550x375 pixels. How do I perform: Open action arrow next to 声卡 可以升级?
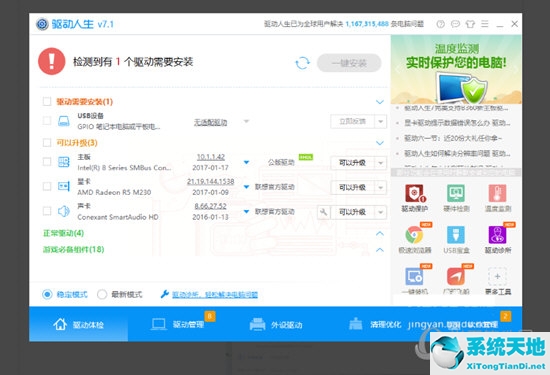381,212
